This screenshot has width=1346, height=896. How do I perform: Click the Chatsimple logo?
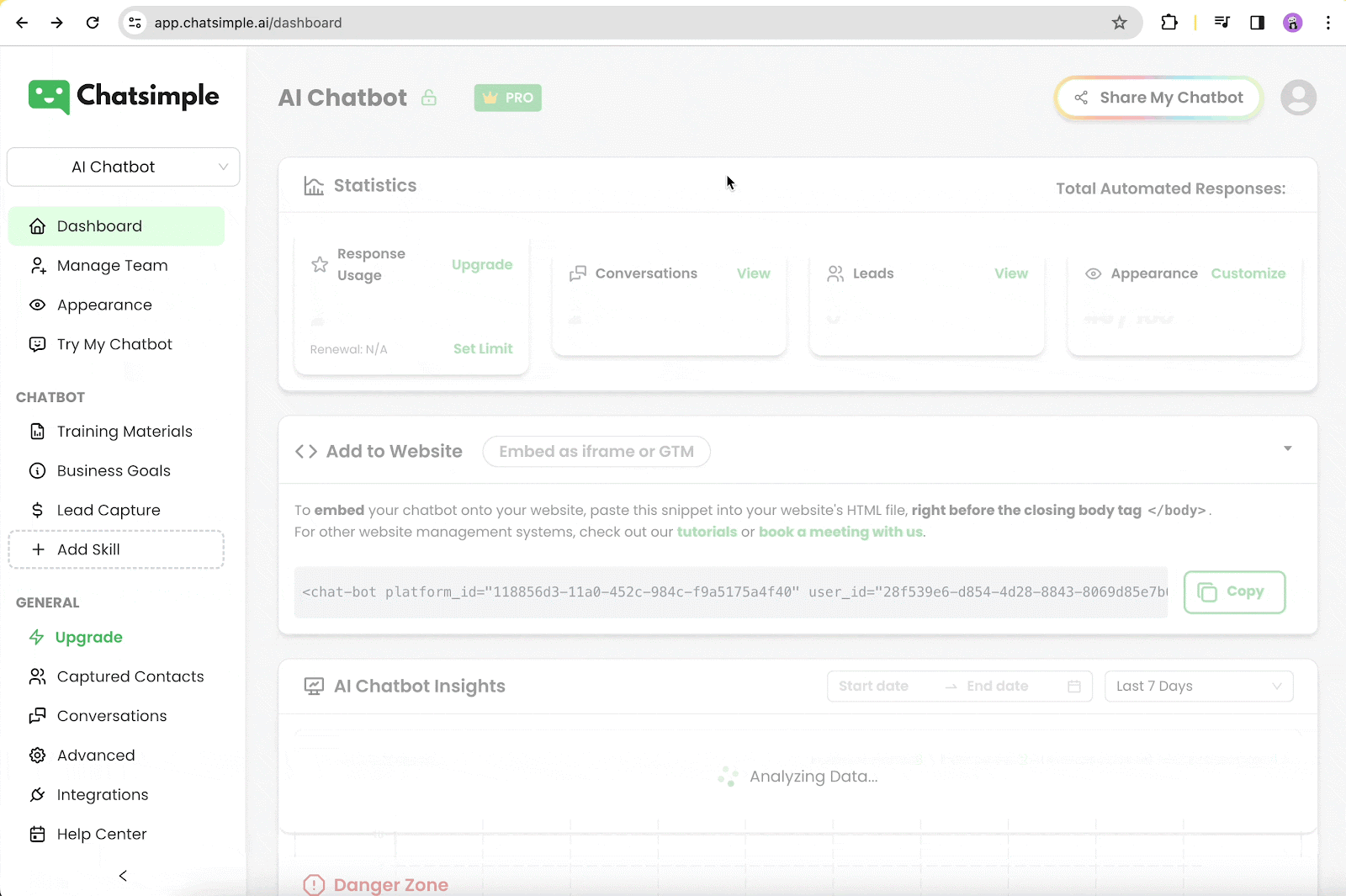point(124,97)
